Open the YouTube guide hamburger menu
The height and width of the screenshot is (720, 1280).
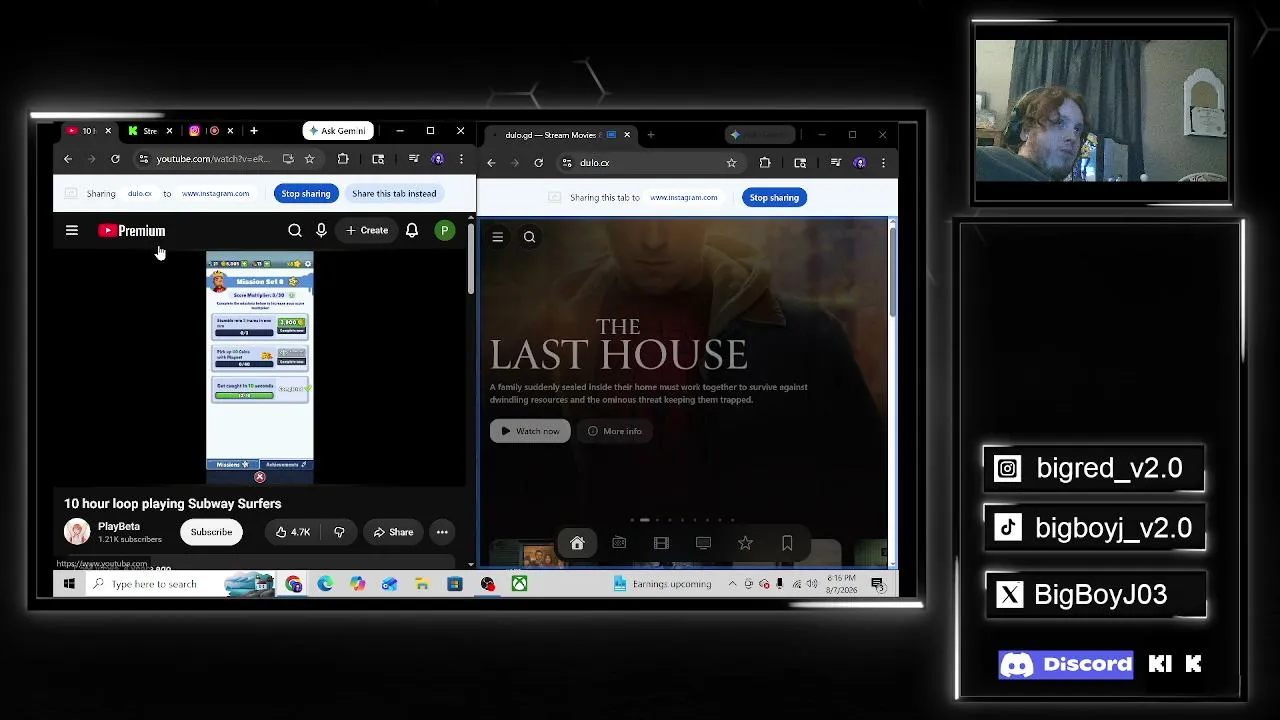[x=72, y=231]
